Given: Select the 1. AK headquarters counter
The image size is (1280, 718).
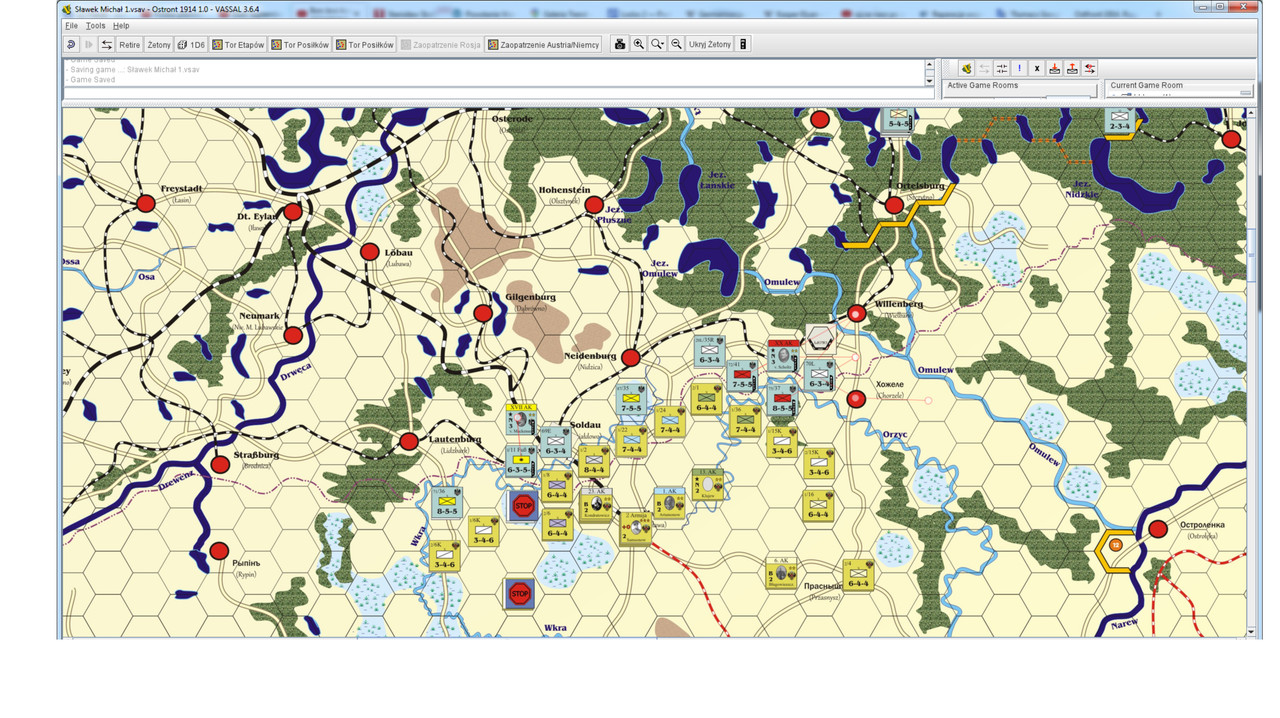Looking at the screenshot, I should tap(669, 504).
